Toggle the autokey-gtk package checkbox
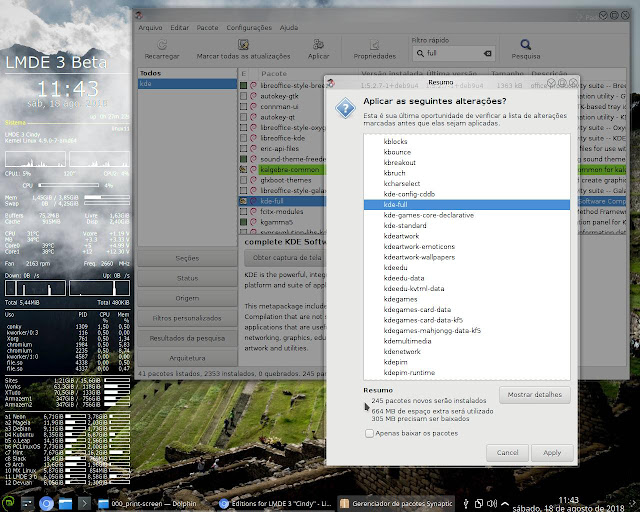This screenshot has width=640, height=512. [x=243, y=96]
